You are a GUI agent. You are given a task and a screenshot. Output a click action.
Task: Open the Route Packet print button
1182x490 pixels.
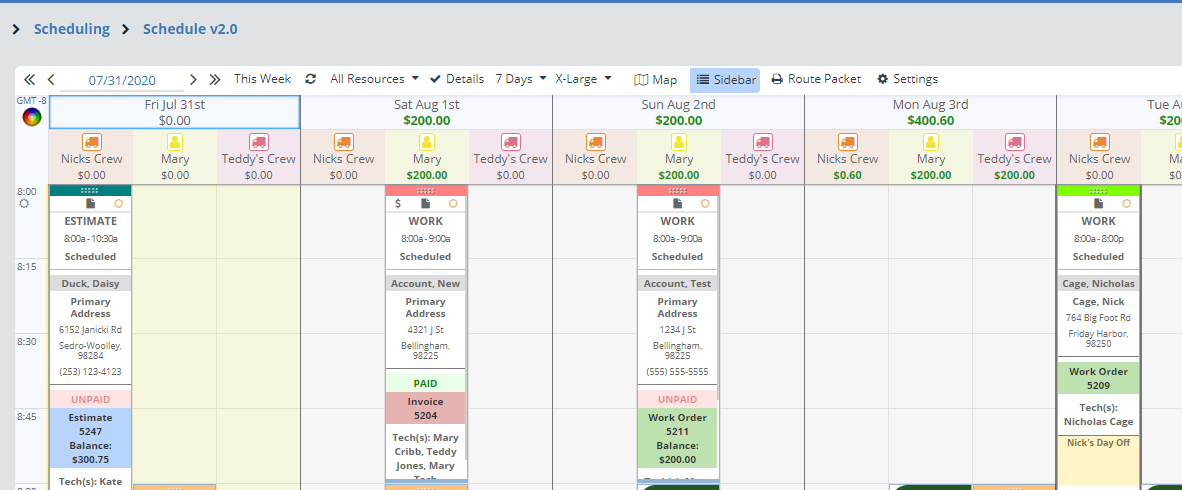pyautogui.click(x=816, y=80)
